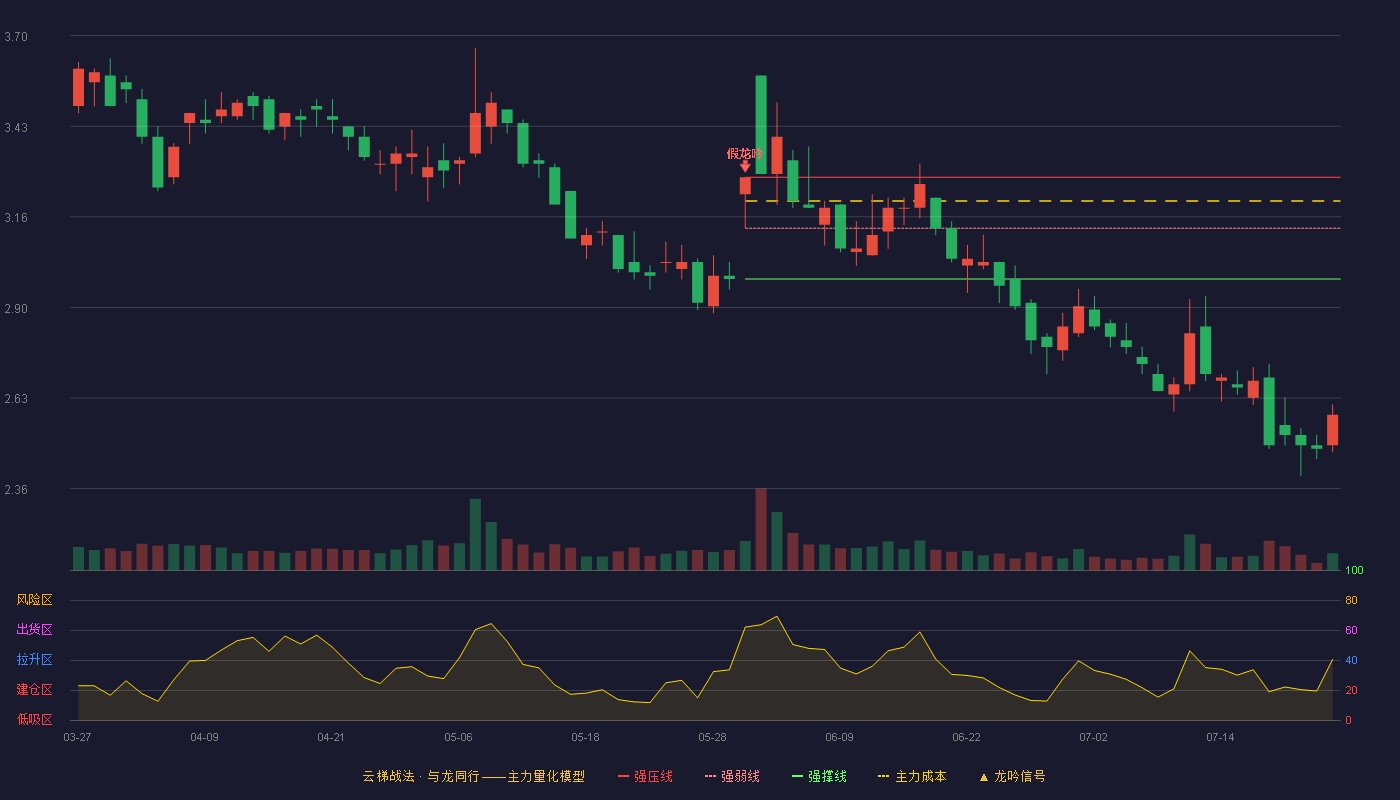1400x800 pixels.
Task: Select the 建仓区 zone label
Action: (34, 690)
